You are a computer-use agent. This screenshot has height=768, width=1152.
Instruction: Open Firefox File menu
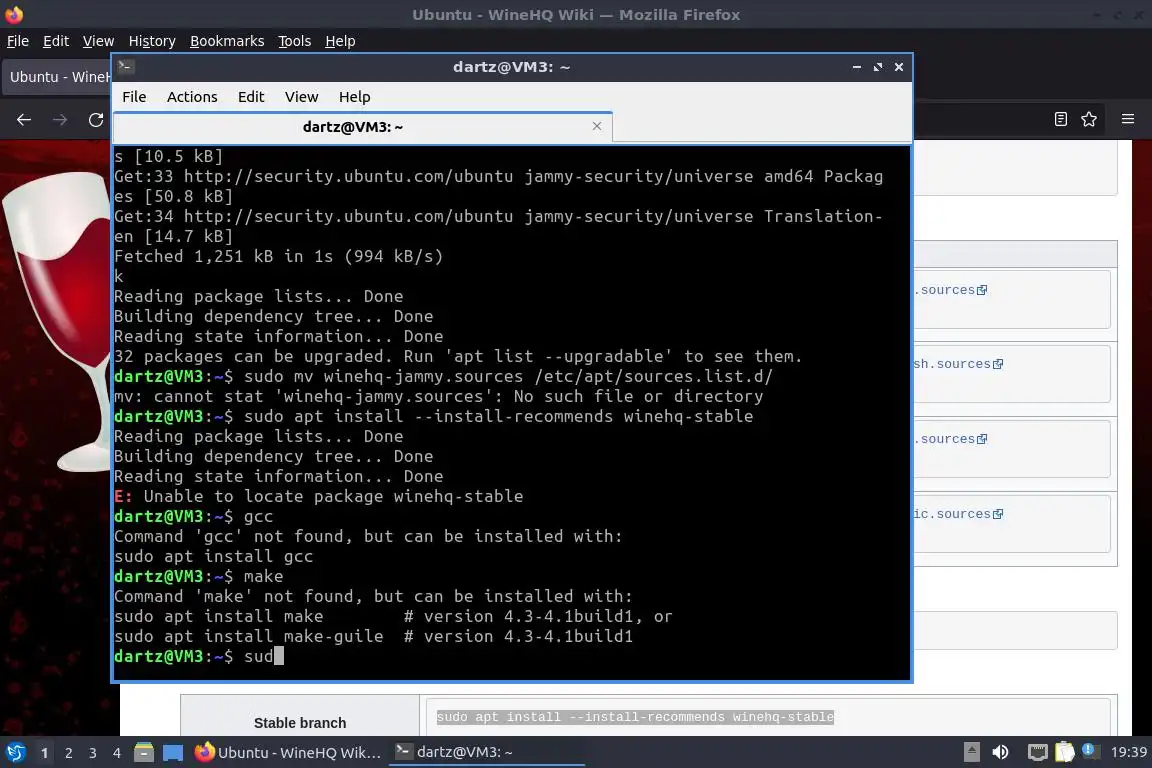click(18, 41)
